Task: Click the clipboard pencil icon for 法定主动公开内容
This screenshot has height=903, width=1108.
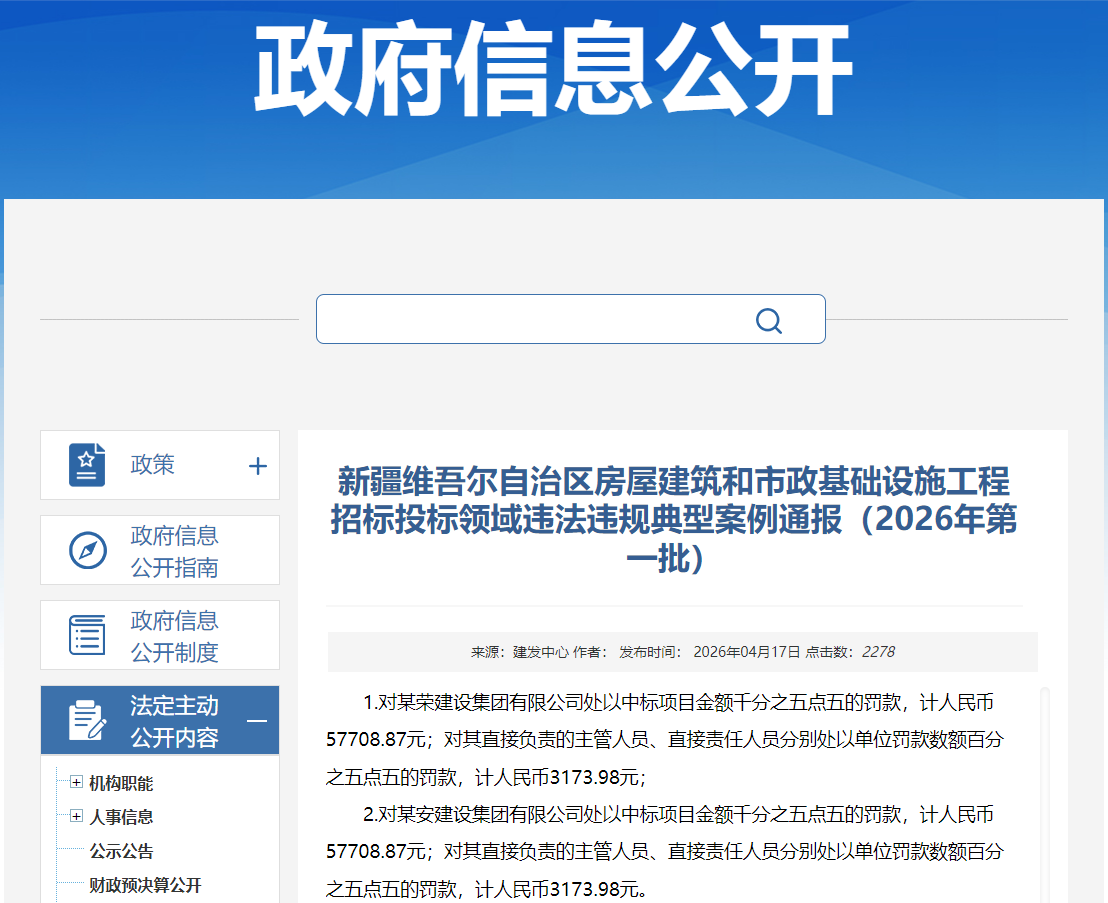Action: pyautogui.click(x=87, y=720)
